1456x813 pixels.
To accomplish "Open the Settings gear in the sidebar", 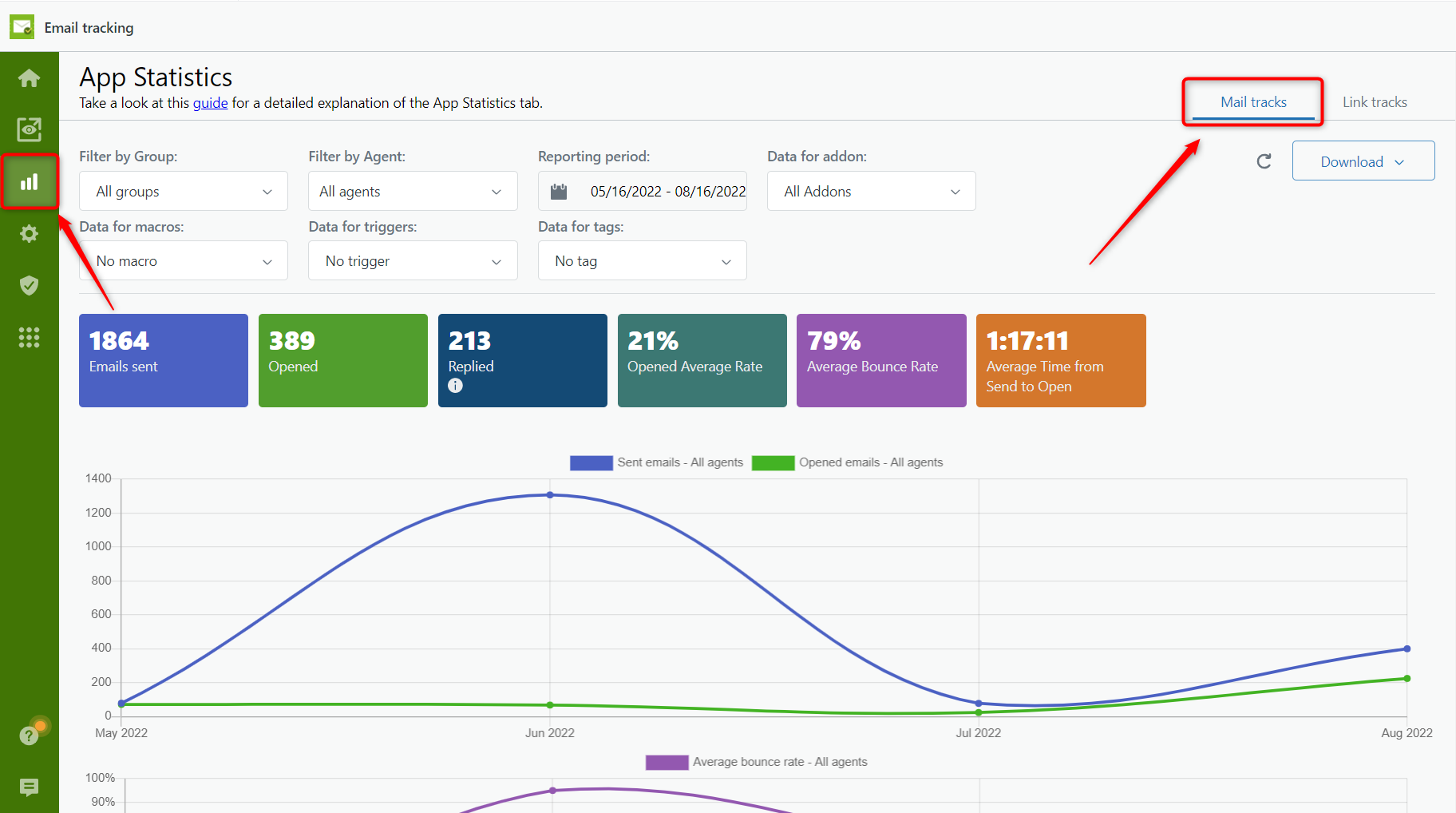I will 29,233.
